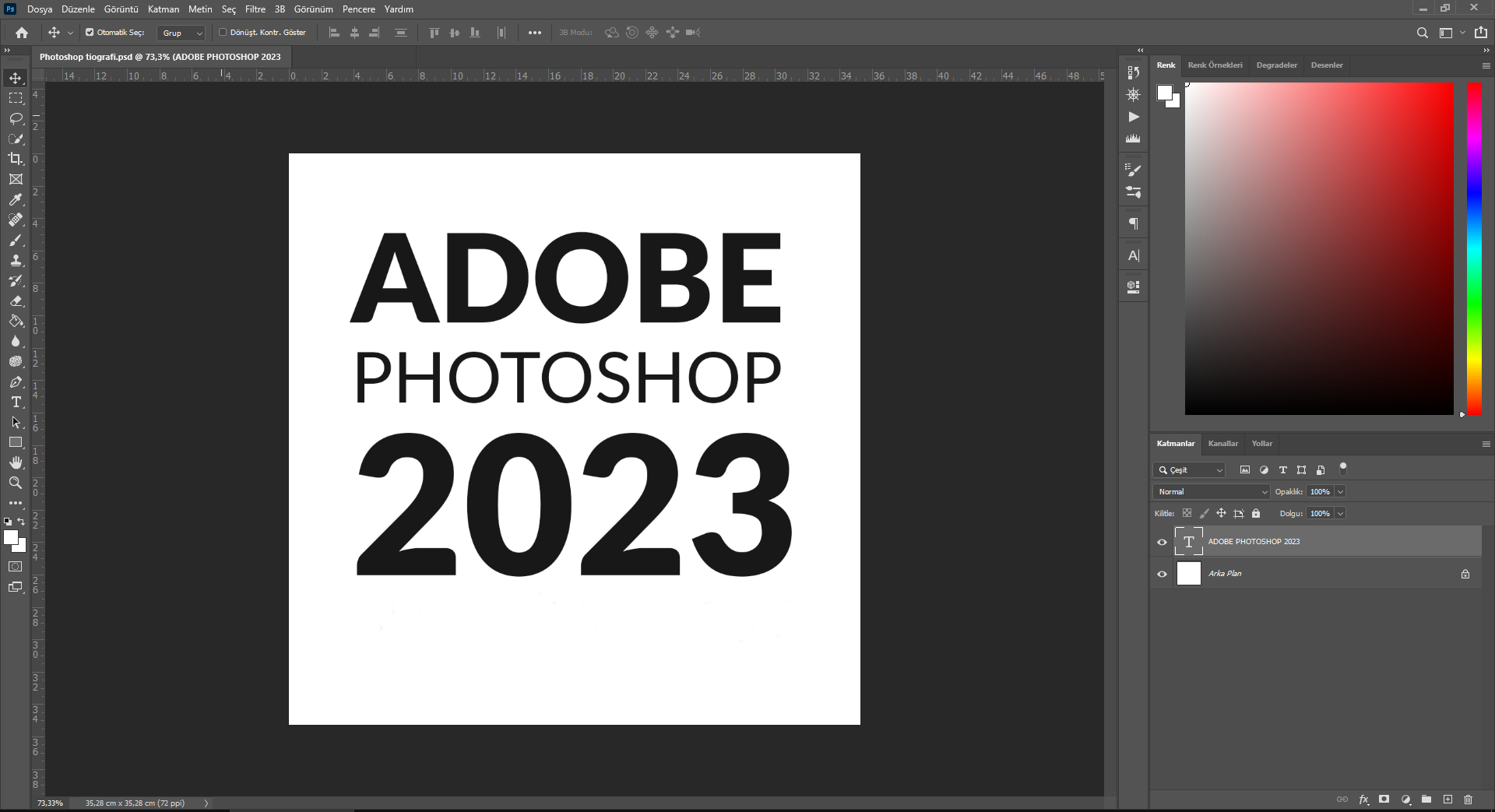Screen dimensions: 1495x812
Task: Activate the Eraser tool
Action: (x=16, y=301)
